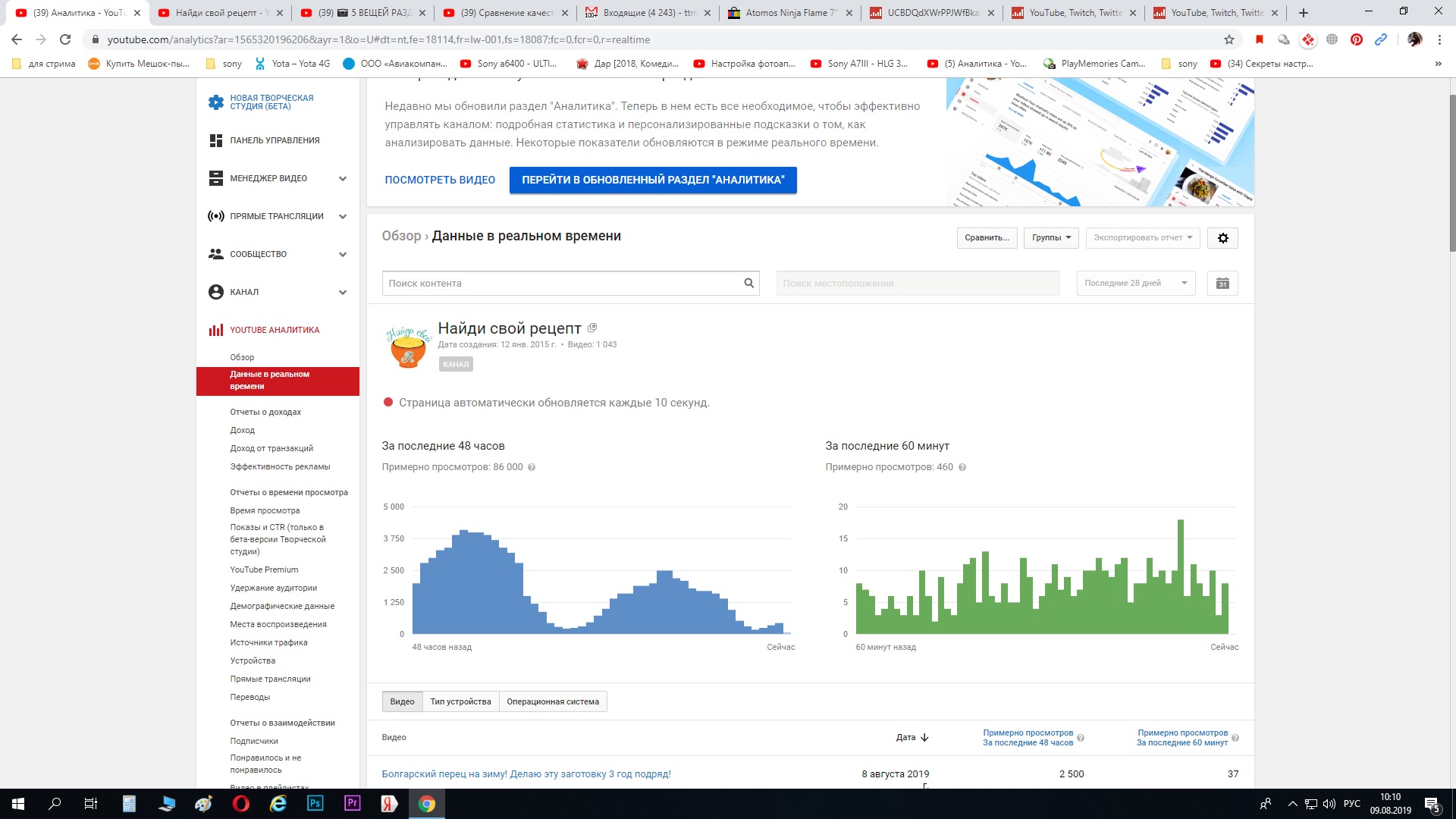
Task: Open Панель управления in sidebar
Action: 275,140
